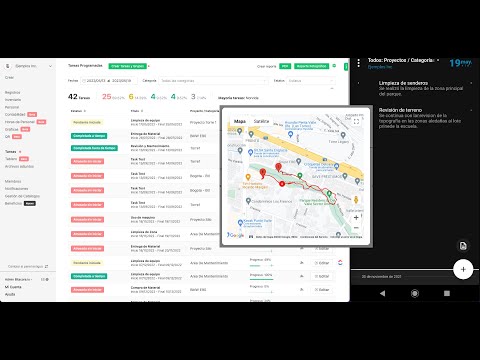Click Editar in the 100% progress row

[x=322, y=276]
